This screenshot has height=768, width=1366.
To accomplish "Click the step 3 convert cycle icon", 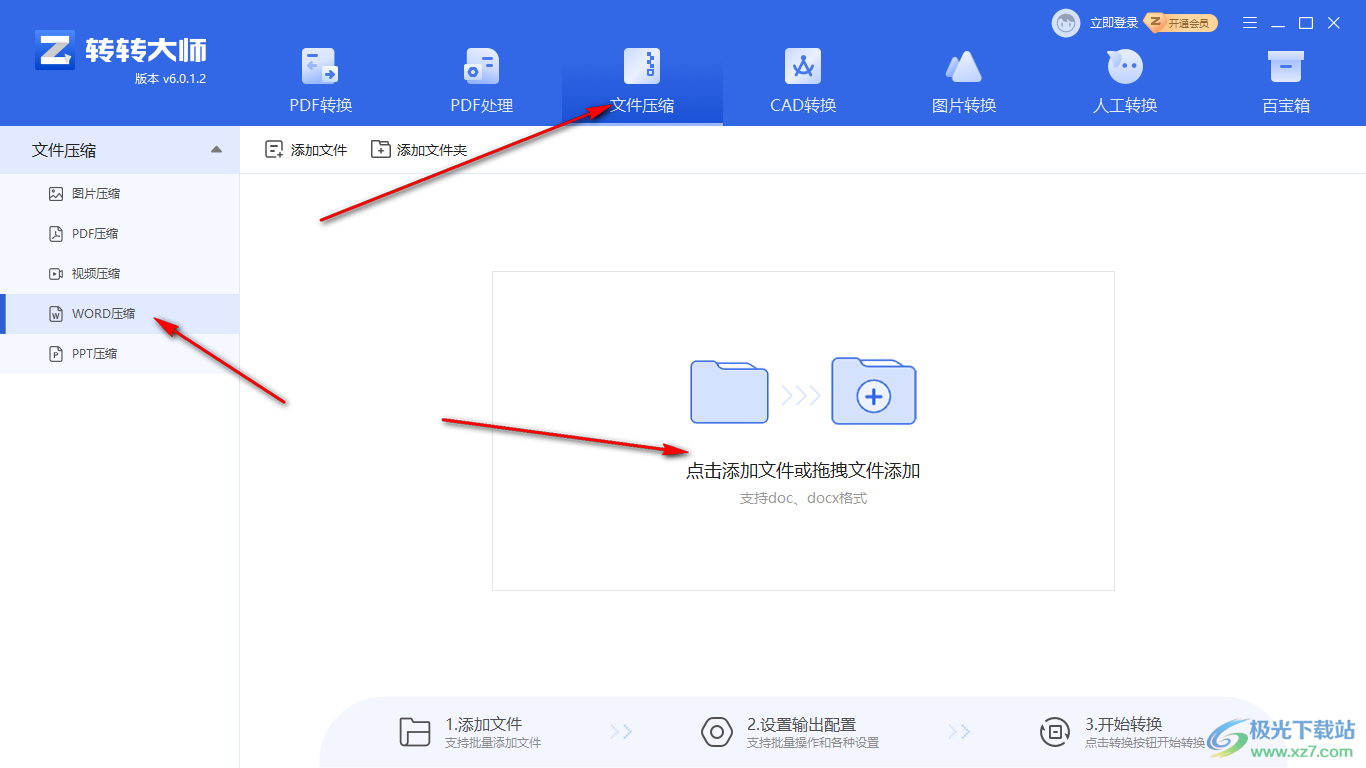I will [1055, 732].
